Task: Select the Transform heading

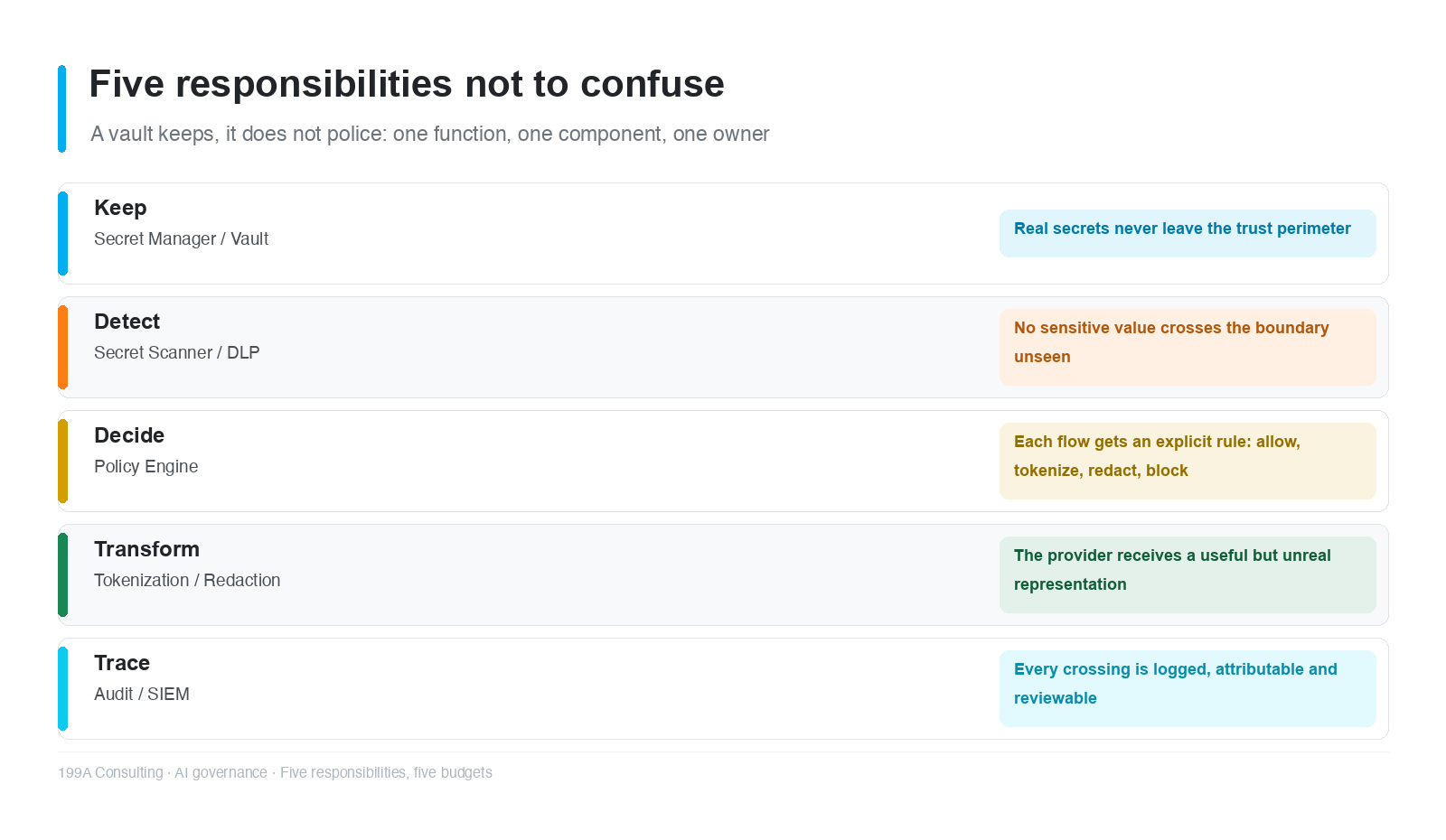Action: (x=146, y=549)
